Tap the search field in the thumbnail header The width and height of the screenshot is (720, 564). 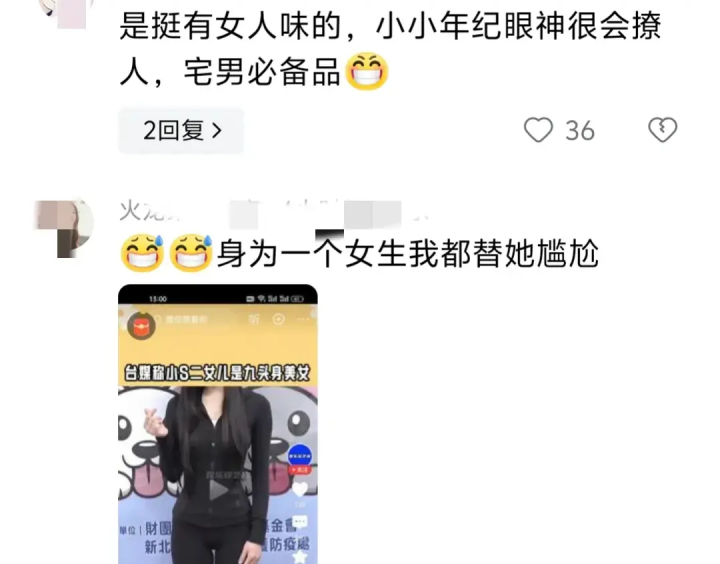[186, 319]
